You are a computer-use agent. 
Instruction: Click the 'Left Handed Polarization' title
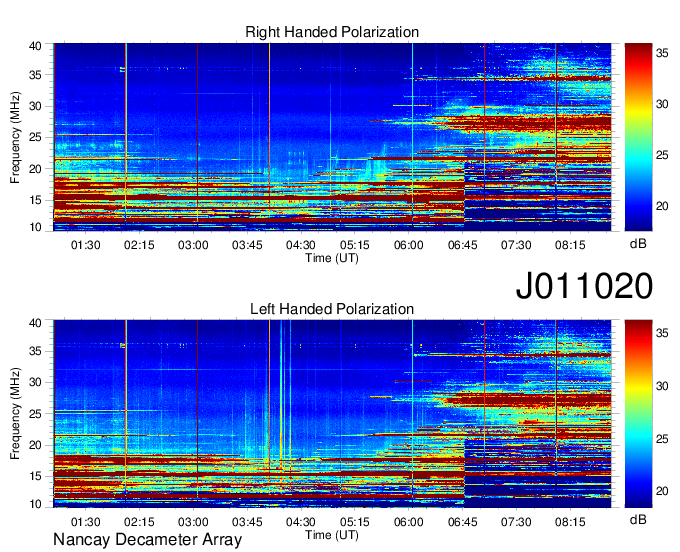pos(332,309)
